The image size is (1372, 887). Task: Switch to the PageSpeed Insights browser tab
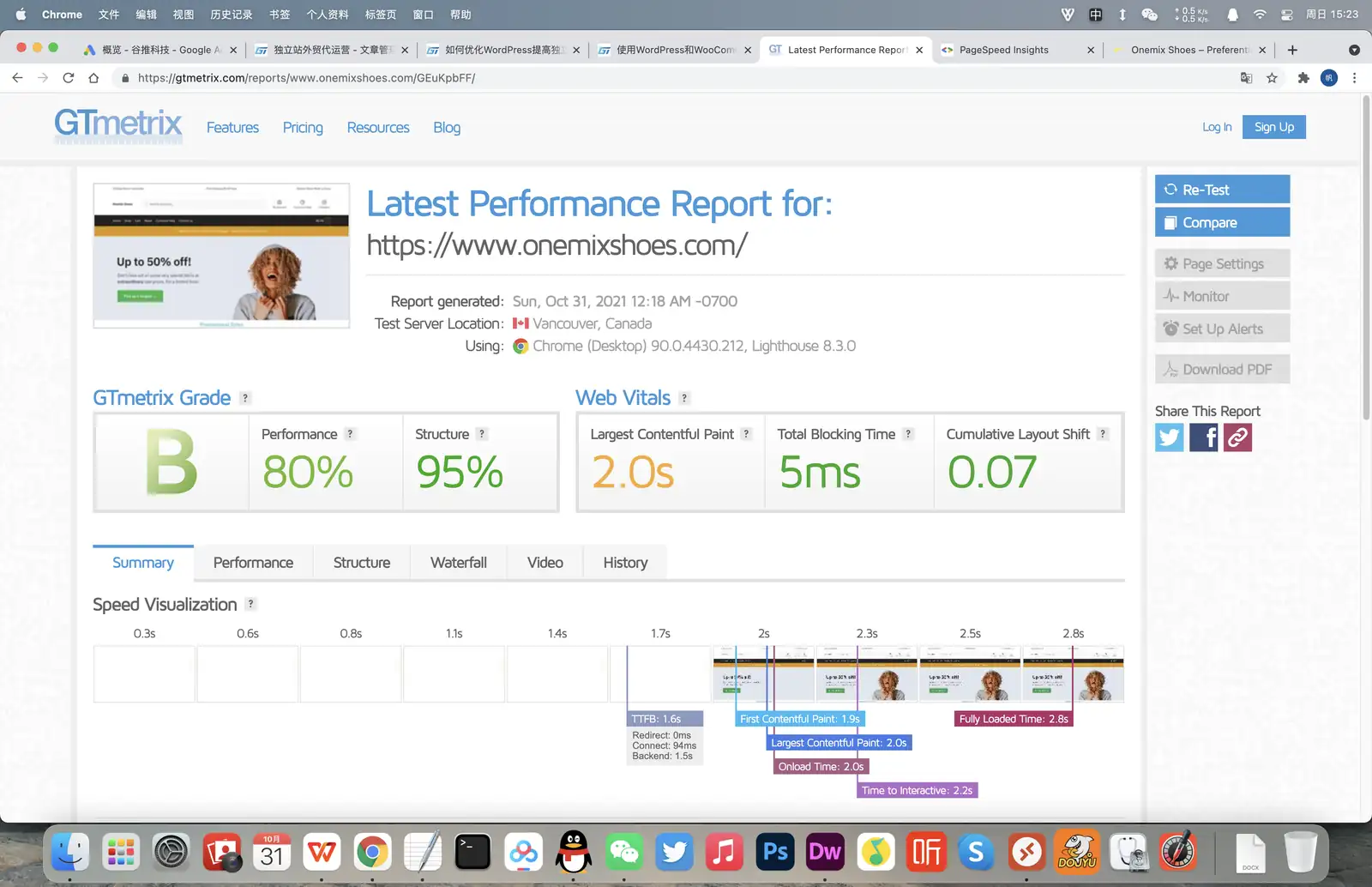tap(1016, 50)
